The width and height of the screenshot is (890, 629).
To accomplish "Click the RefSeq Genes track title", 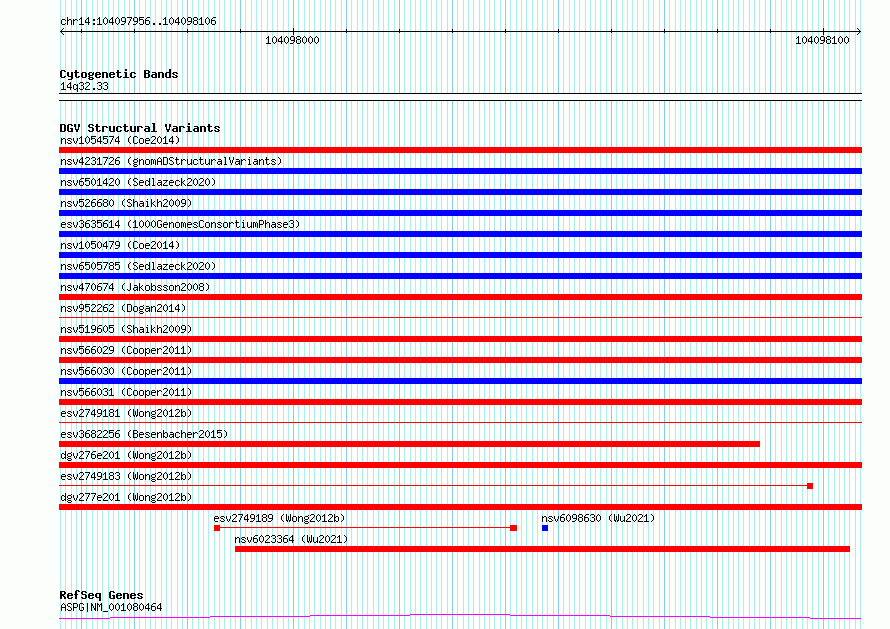I will (101, 595).
